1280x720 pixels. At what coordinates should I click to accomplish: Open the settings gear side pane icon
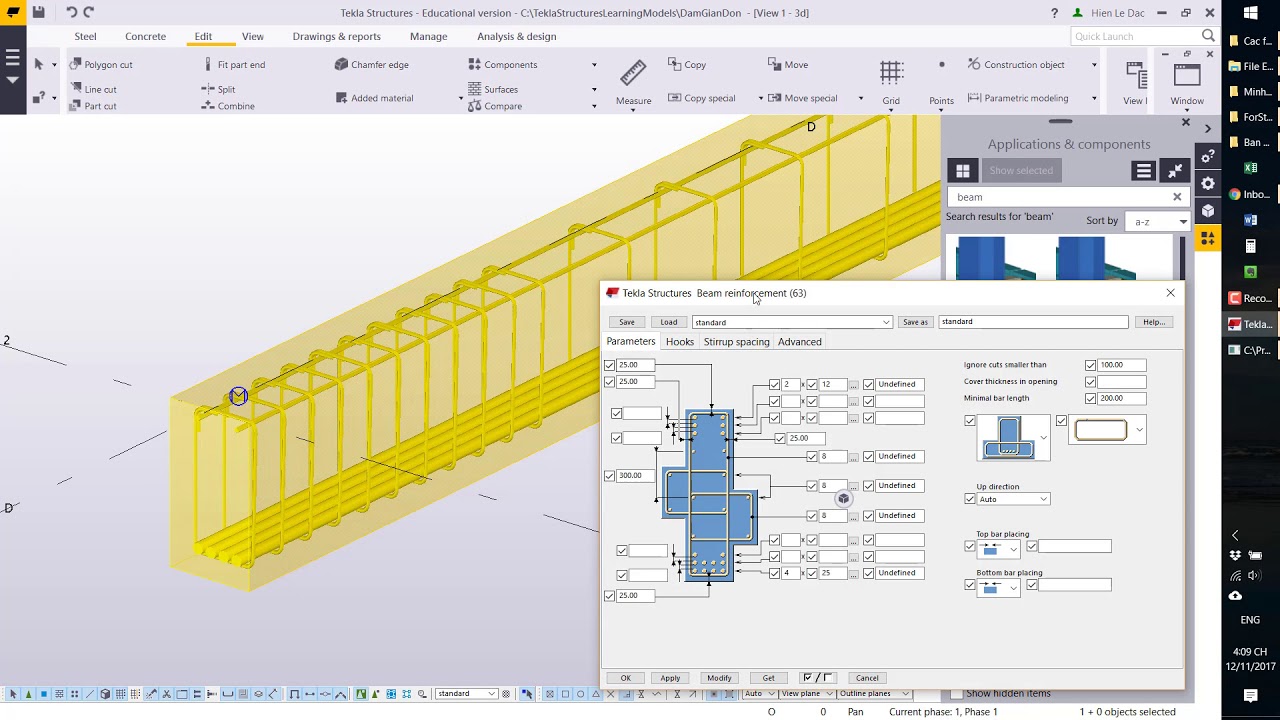coord(1208,184)
